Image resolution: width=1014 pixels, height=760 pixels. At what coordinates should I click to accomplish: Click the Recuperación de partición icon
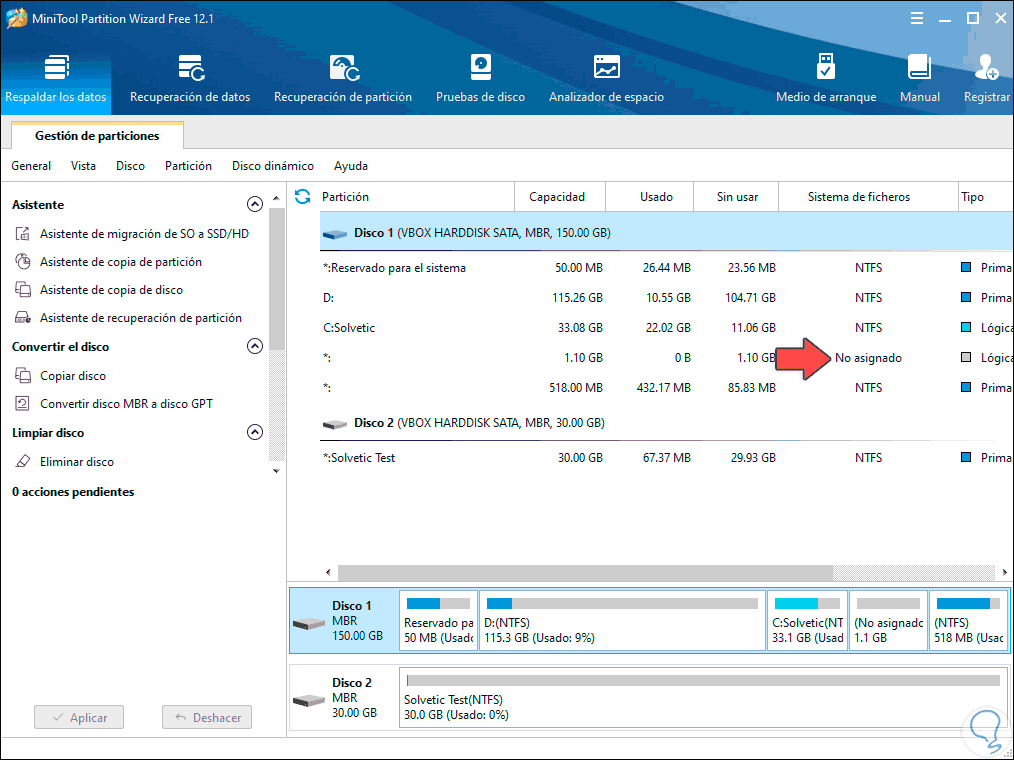click(x=343, y=68)
